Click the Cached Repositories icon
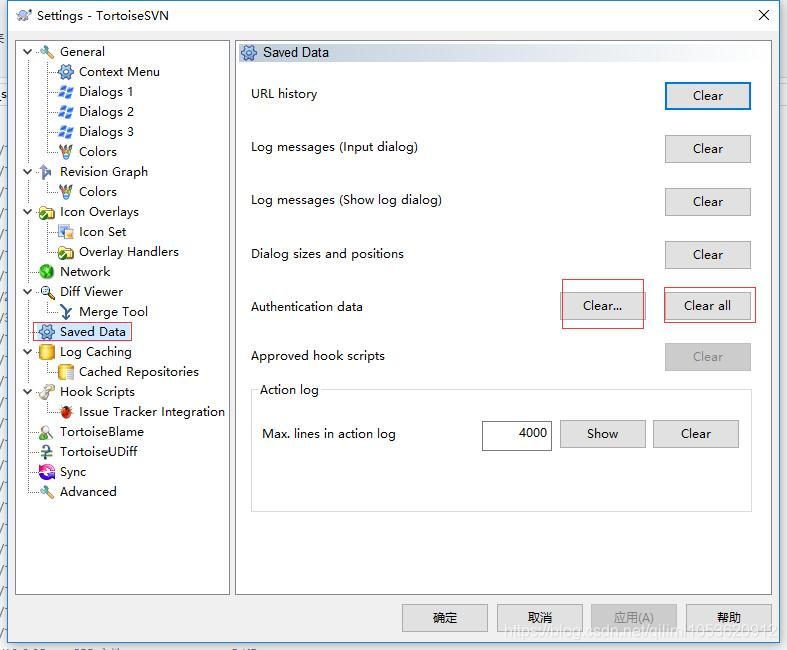The image size is (787, 650). [x=66, y=372]
